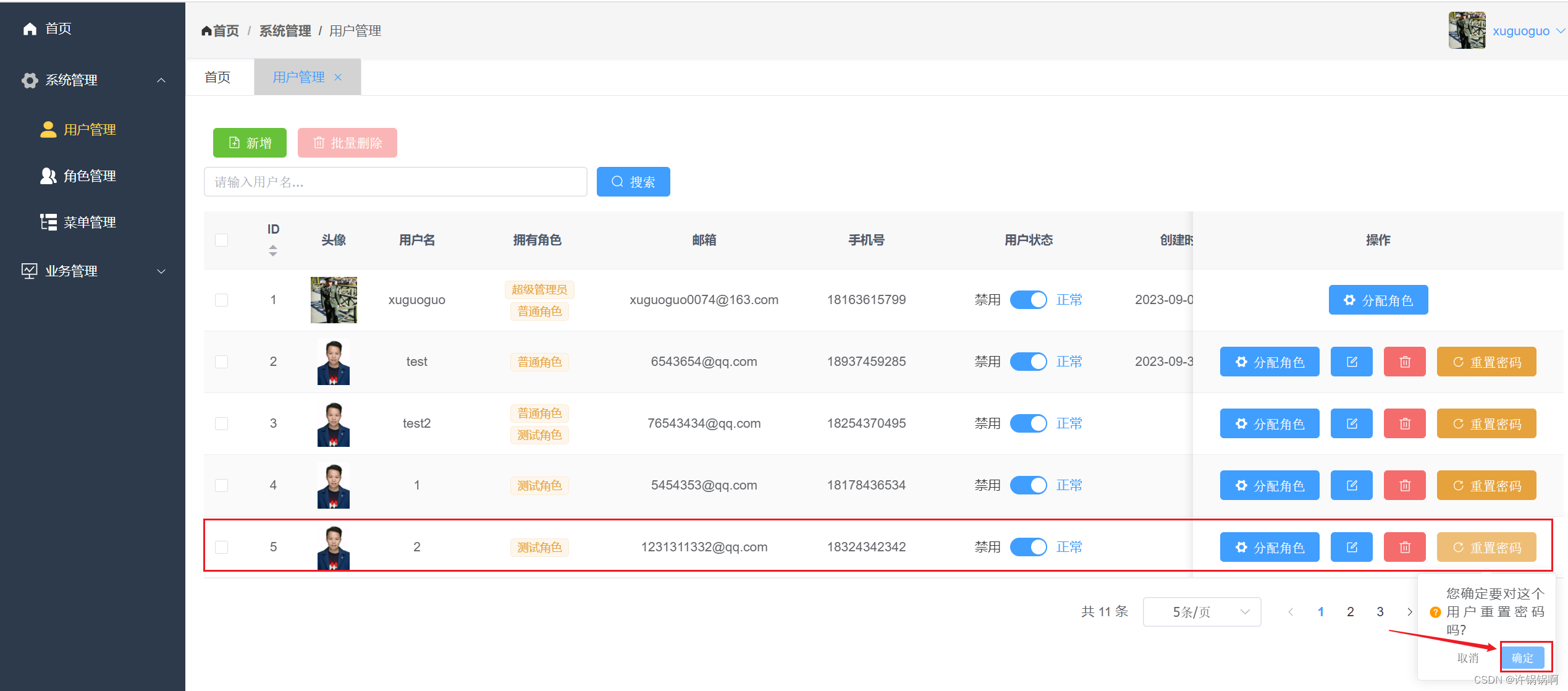The width and height of the screenshot is (1568, 691).
Task: Toggle the status switch in row ID 5
Action: [1028, 547]
